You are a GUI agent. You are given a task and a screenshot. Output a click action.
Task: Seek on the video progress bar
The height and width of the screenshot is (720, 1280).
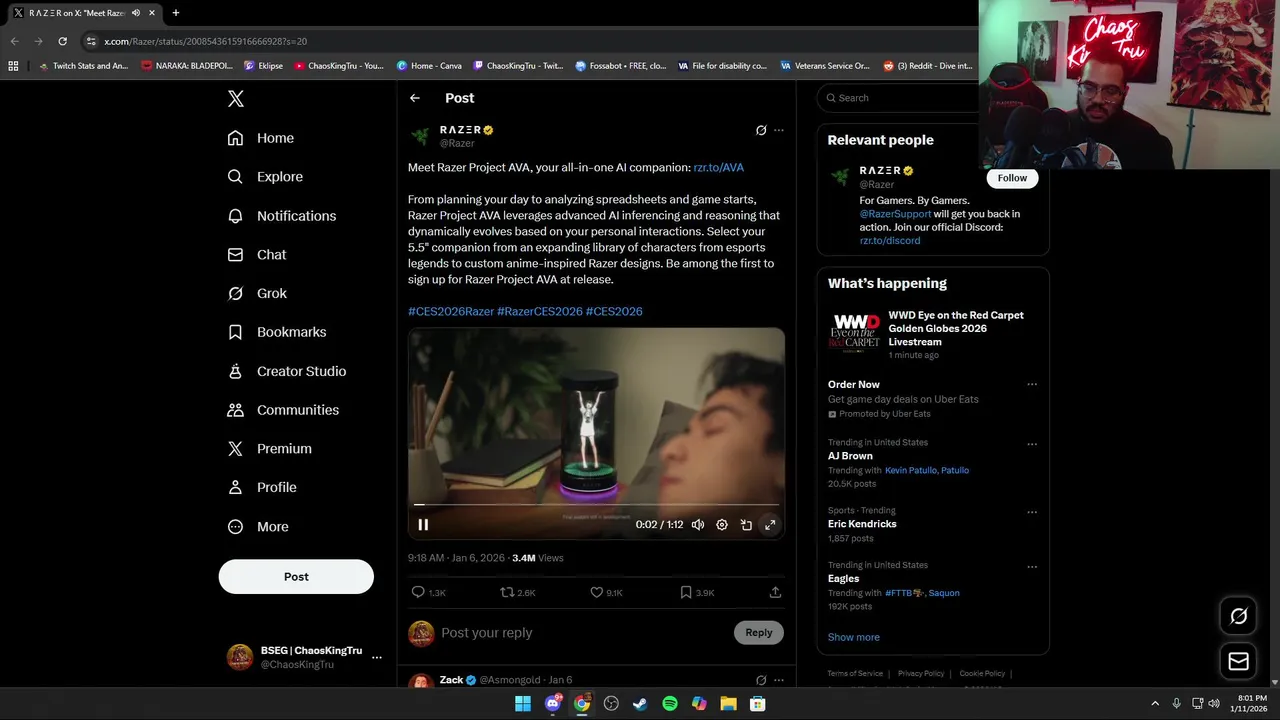coord(596,505)
